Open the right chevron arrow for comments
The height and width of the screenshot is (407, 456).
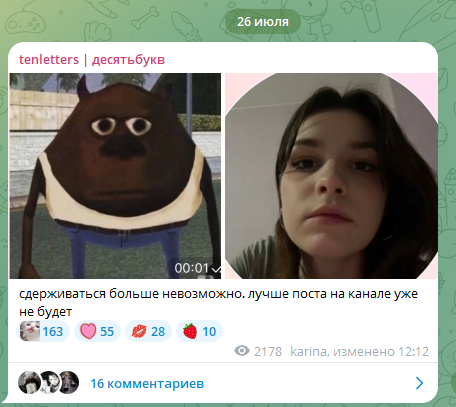coord(420,383)
